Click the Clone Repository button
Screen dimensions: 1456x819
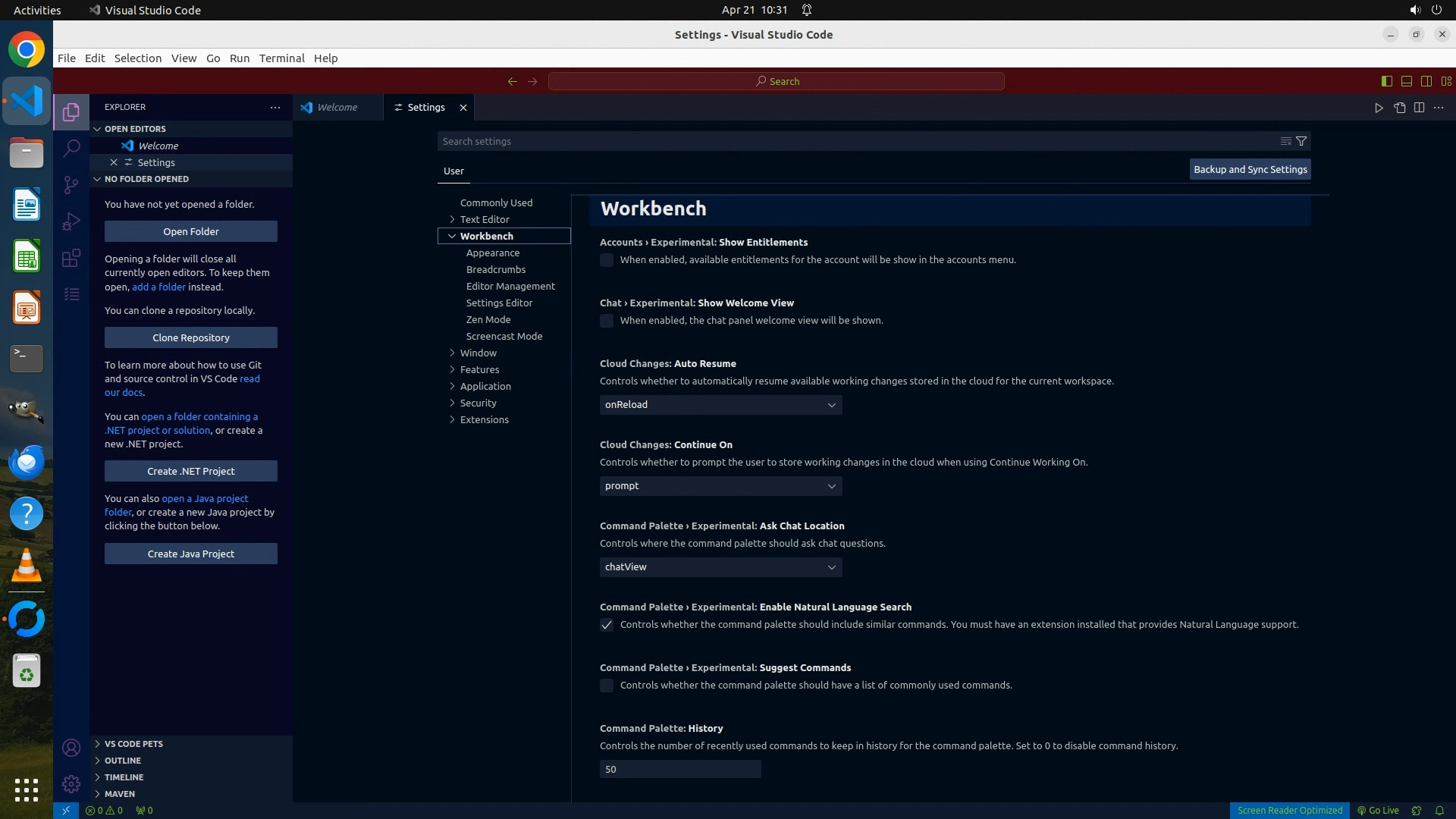[x=191, y=337]
